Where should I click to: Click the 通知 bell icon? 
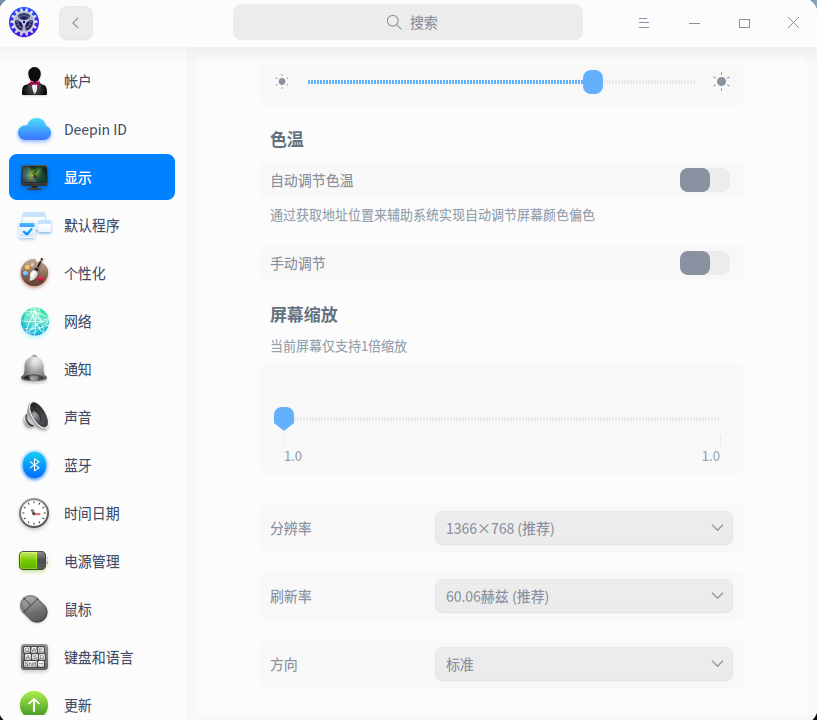[x=34, y=369]
